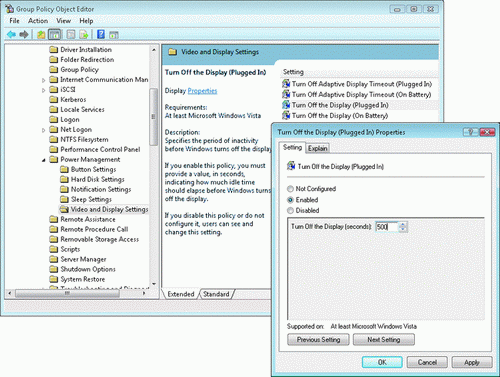This screenshot has height=377, width=500.
Task: Click the dialog help question-mark button
Action: pyautogui.click(x=470, y=132)
